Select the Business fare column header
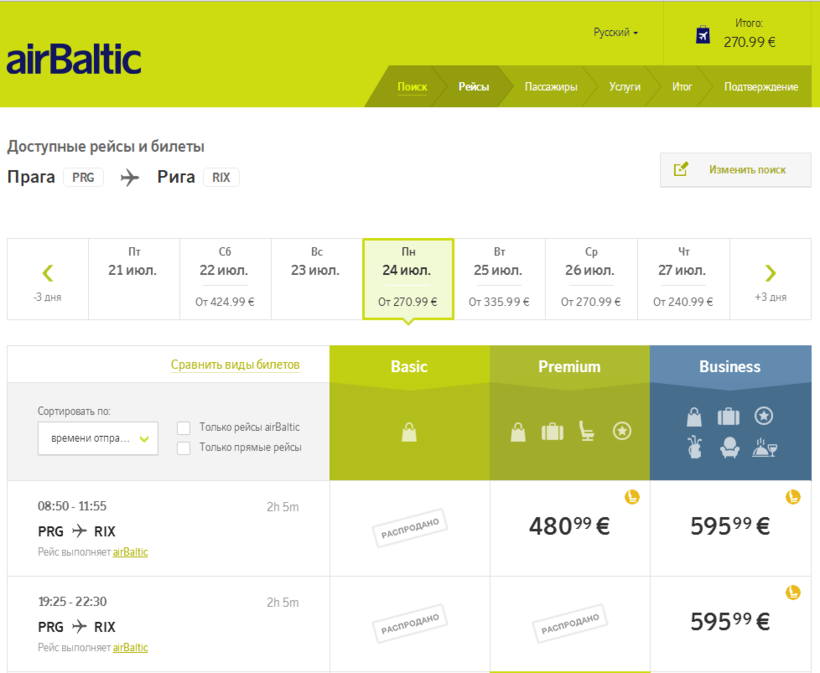The height and width of the screenshot is (673, 820). tap(731, 367)
